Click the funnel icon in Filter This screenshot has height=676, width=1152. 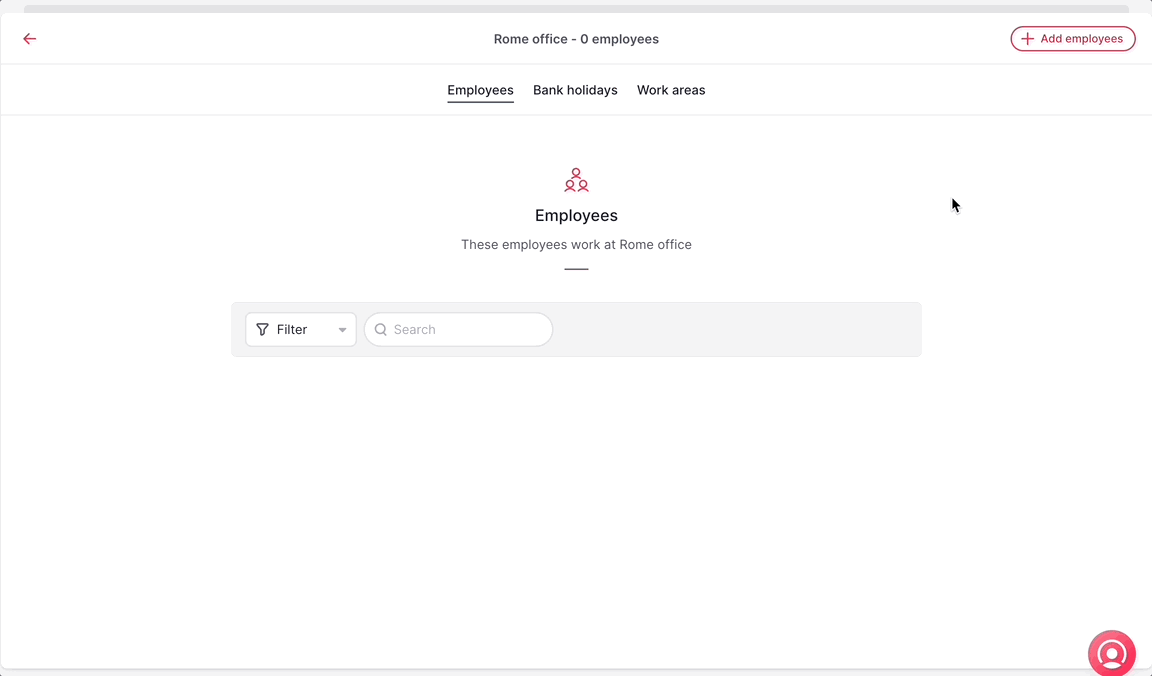point(263,330)
